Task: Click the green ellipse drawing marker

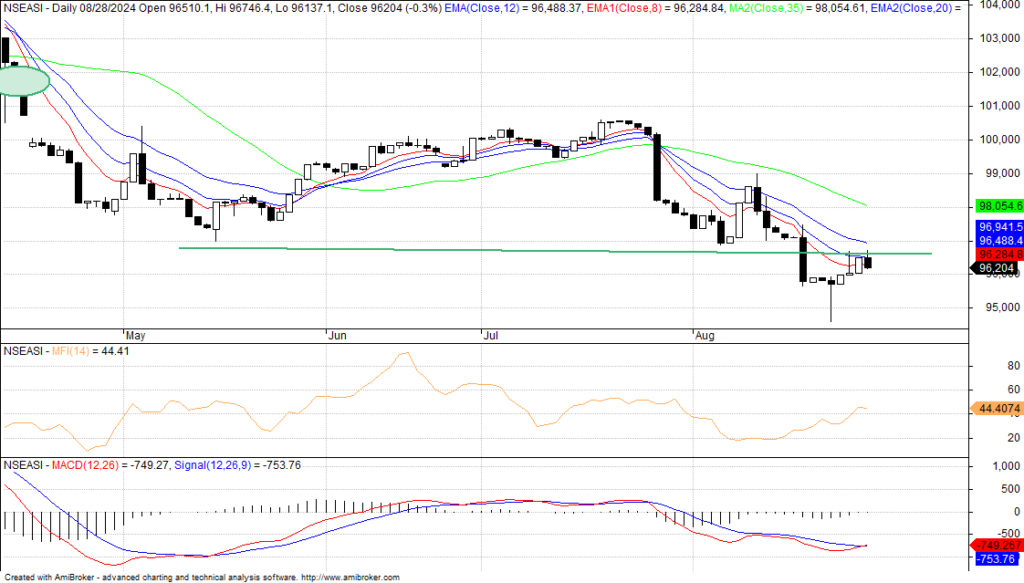Action: [22, 80]
